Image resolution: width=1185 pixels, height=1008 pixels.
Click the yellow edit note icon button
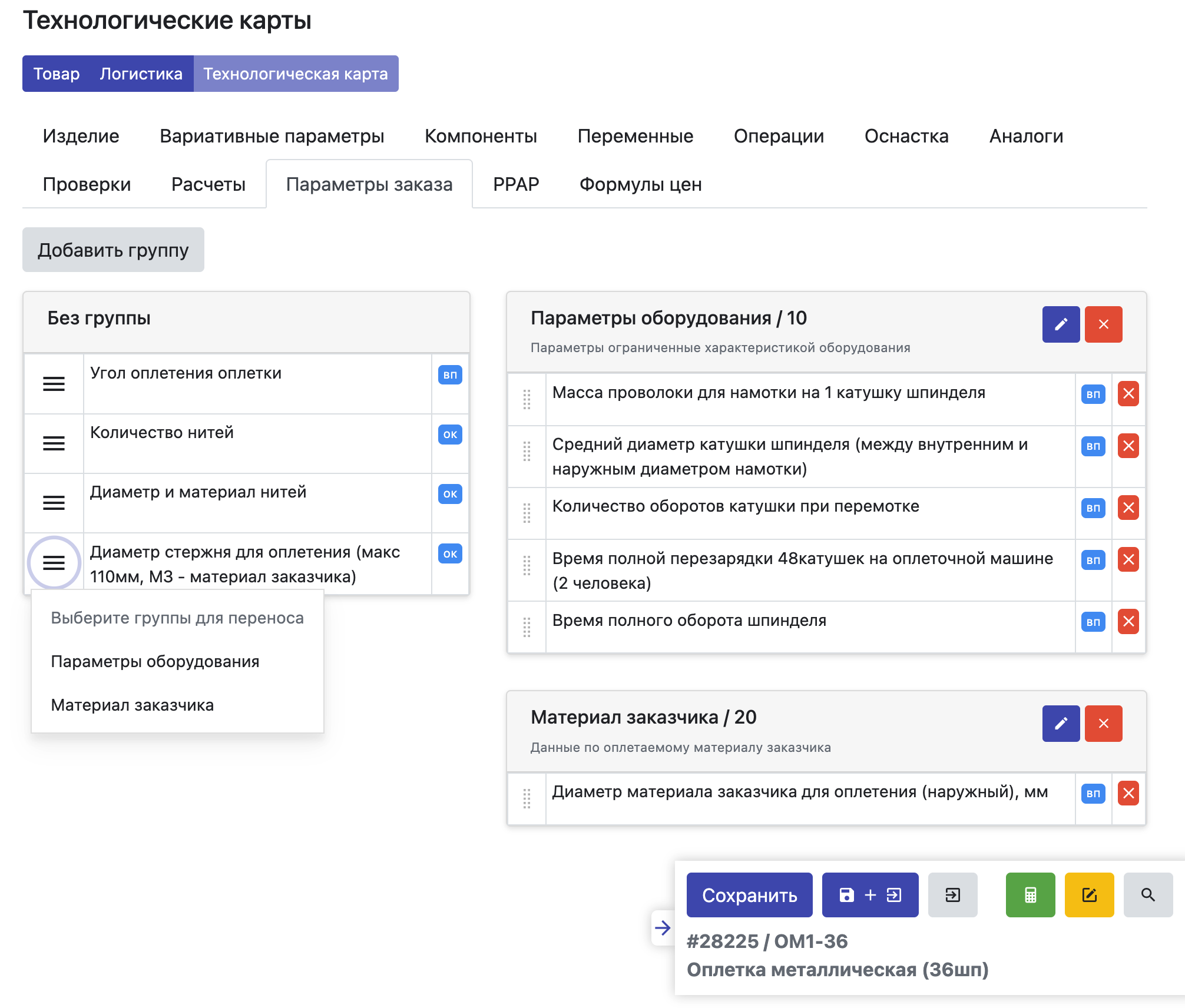(x=1089, y=895)
